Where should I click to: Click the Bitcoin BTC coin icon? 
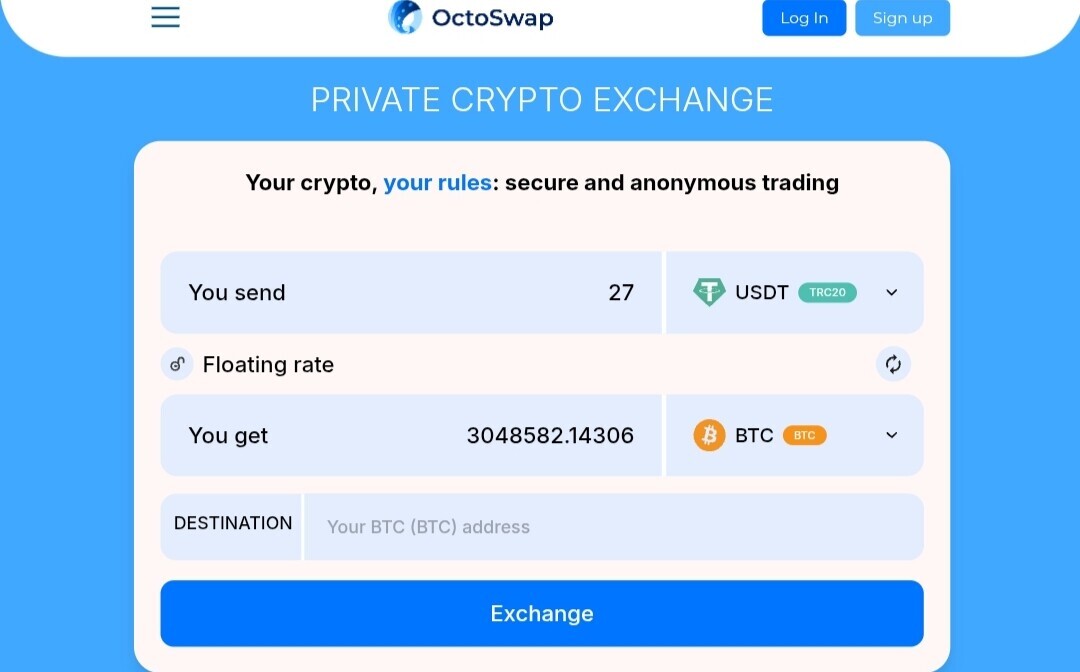coord(709,435)
